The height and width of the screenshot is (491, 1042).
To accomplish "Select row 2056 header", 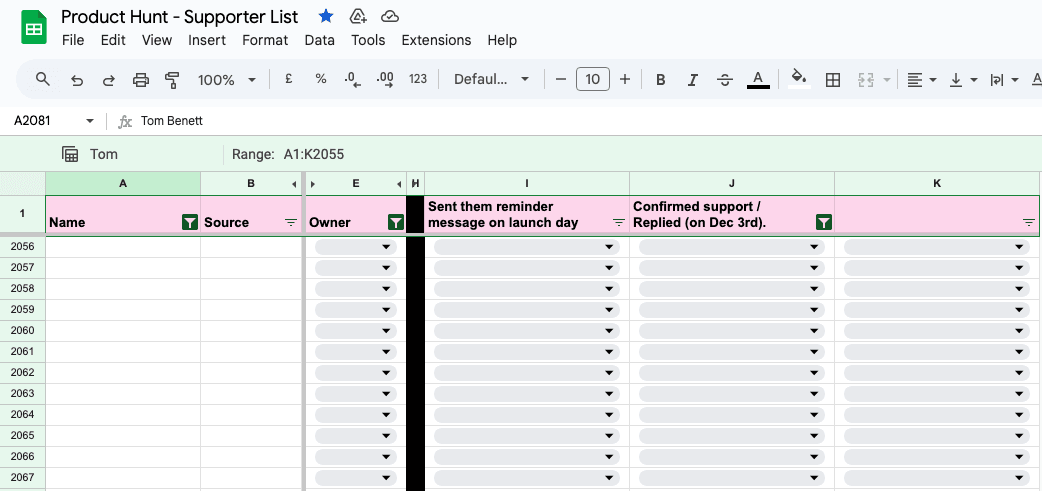I will [23, 246].
